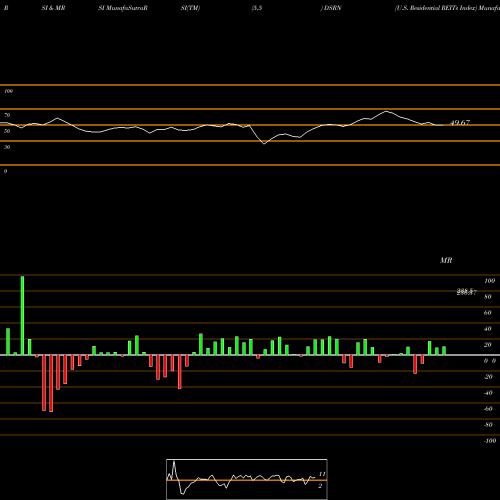Select MR axis label -60 on right
Viewport: 500px width, 500px height.
(x=488, y=409)
